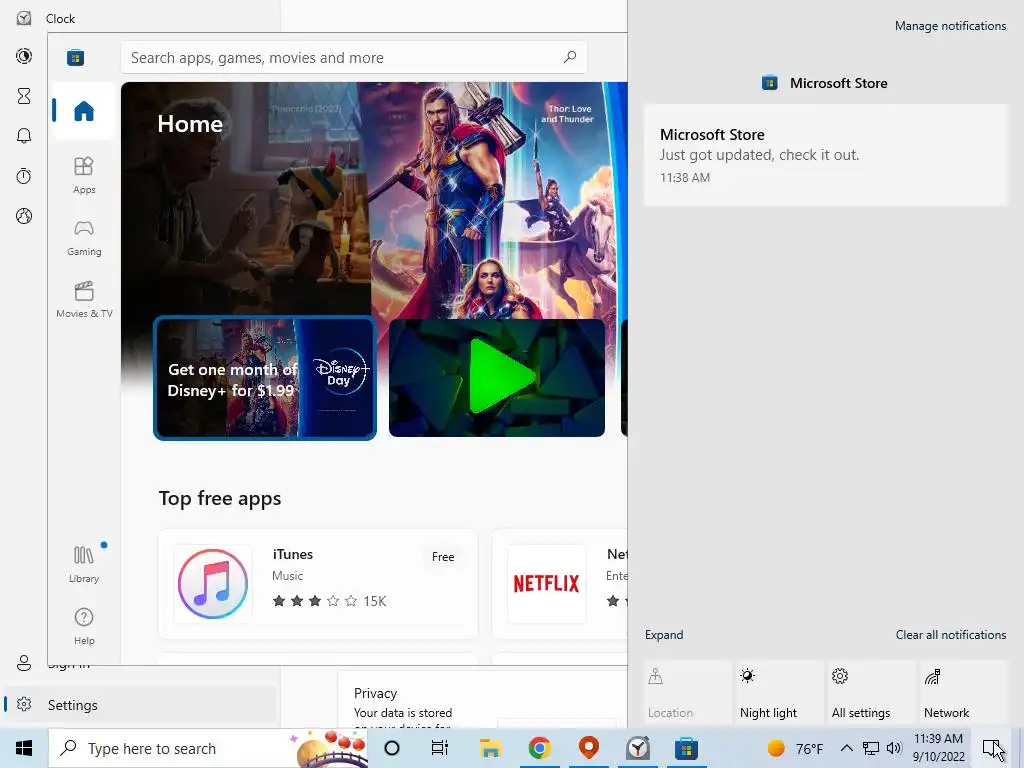Toggle Night light quick action
Screen dimensions: 1024x768
(780, 693)
